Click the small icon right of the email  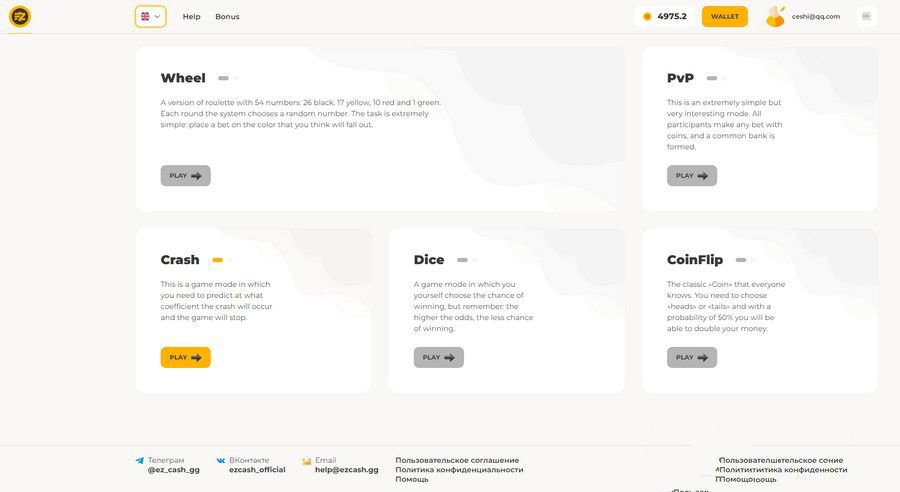click(866, 16)
